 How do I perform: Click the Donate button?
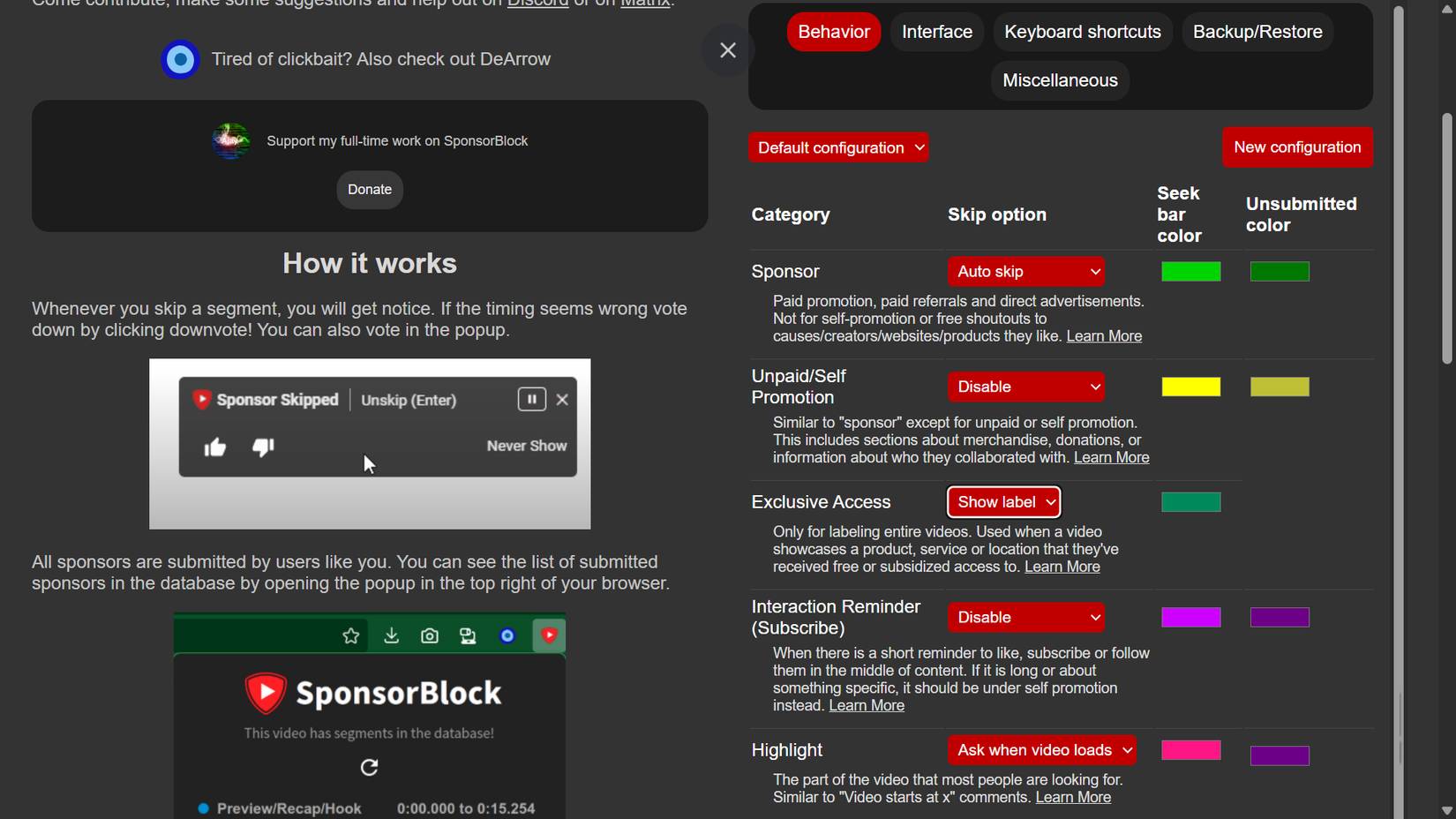369,189
